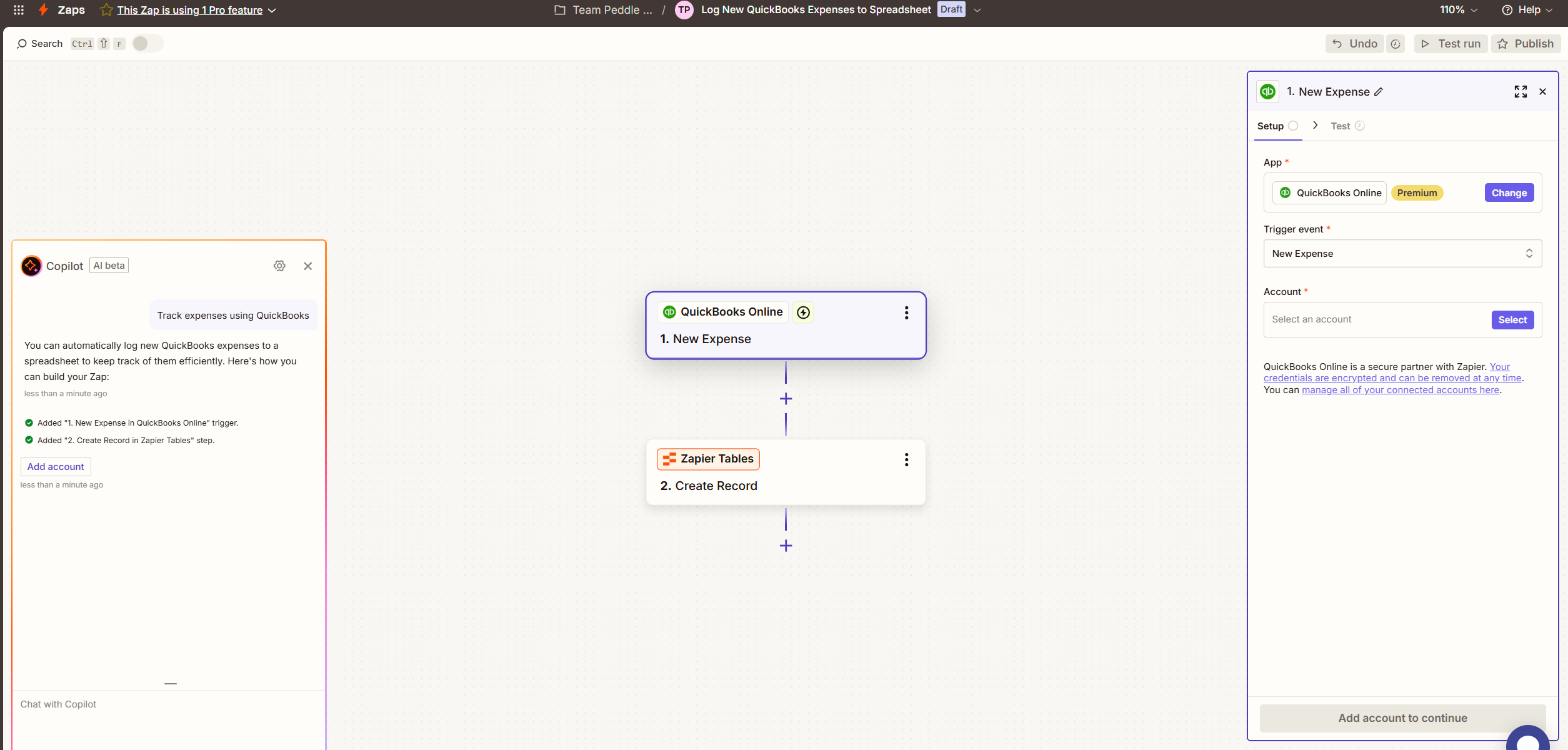Open the chat bubble at bottom right
The width and height of the screenshot is (1568, 750).
[1527, 738]
